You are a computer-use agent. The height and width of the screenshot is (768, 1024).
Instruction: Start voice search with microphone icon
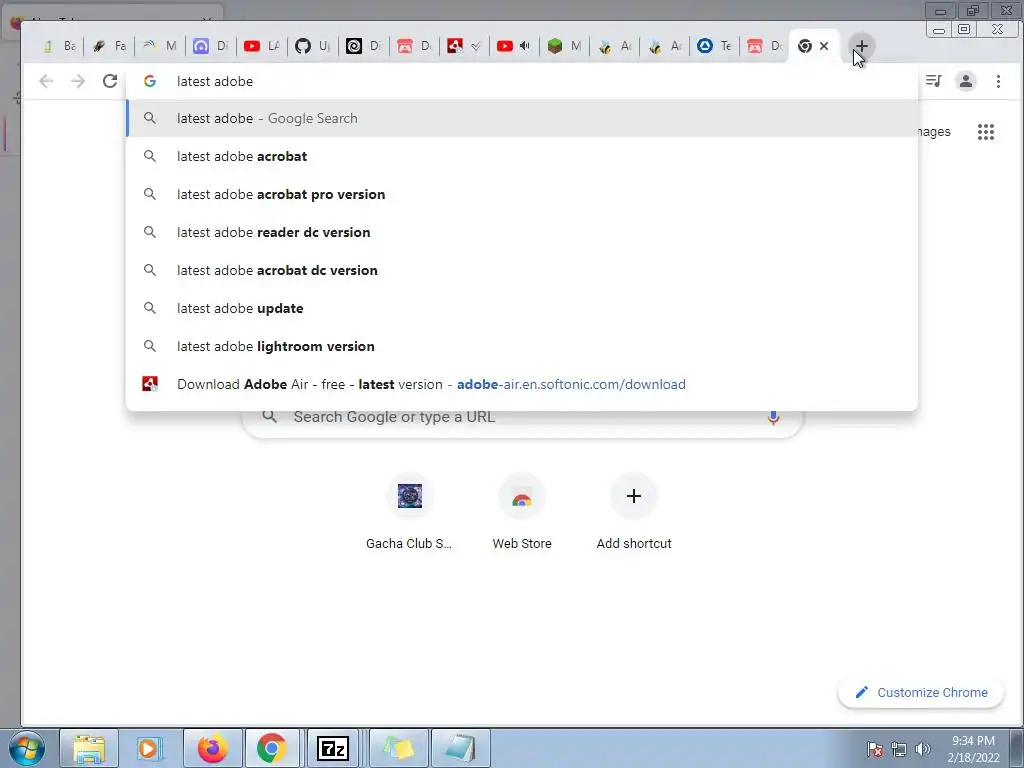(773, 417)
